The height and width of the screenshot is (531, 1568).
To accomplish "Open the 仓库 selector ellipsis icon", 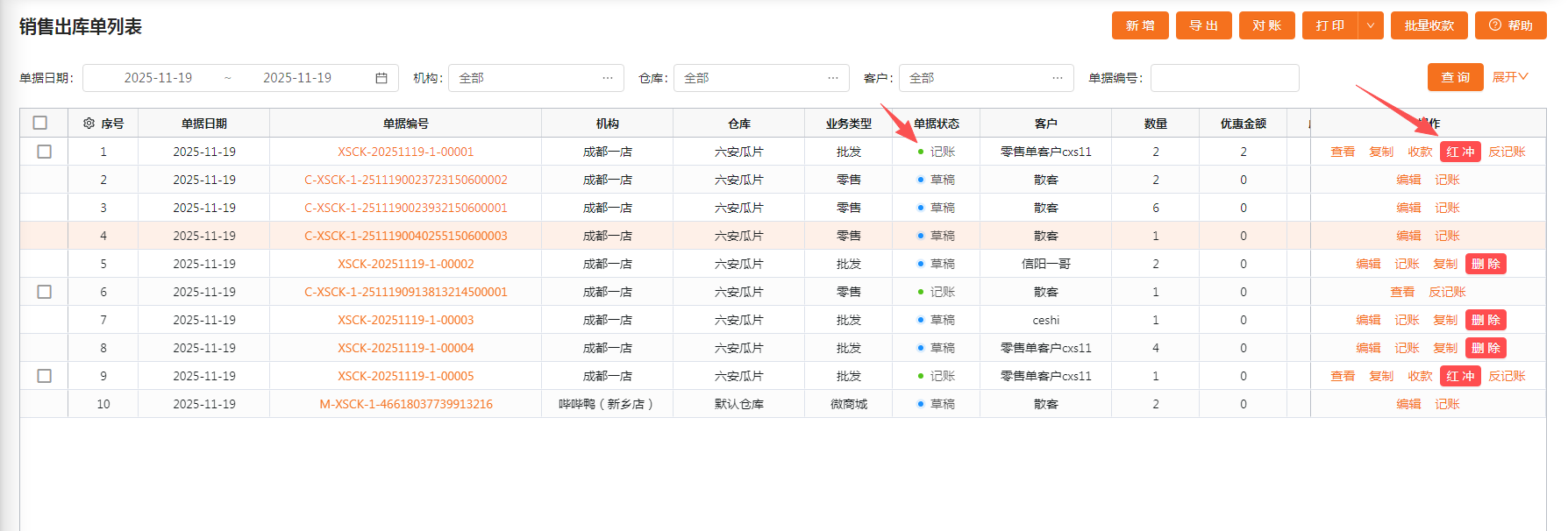I will (833, 78).
